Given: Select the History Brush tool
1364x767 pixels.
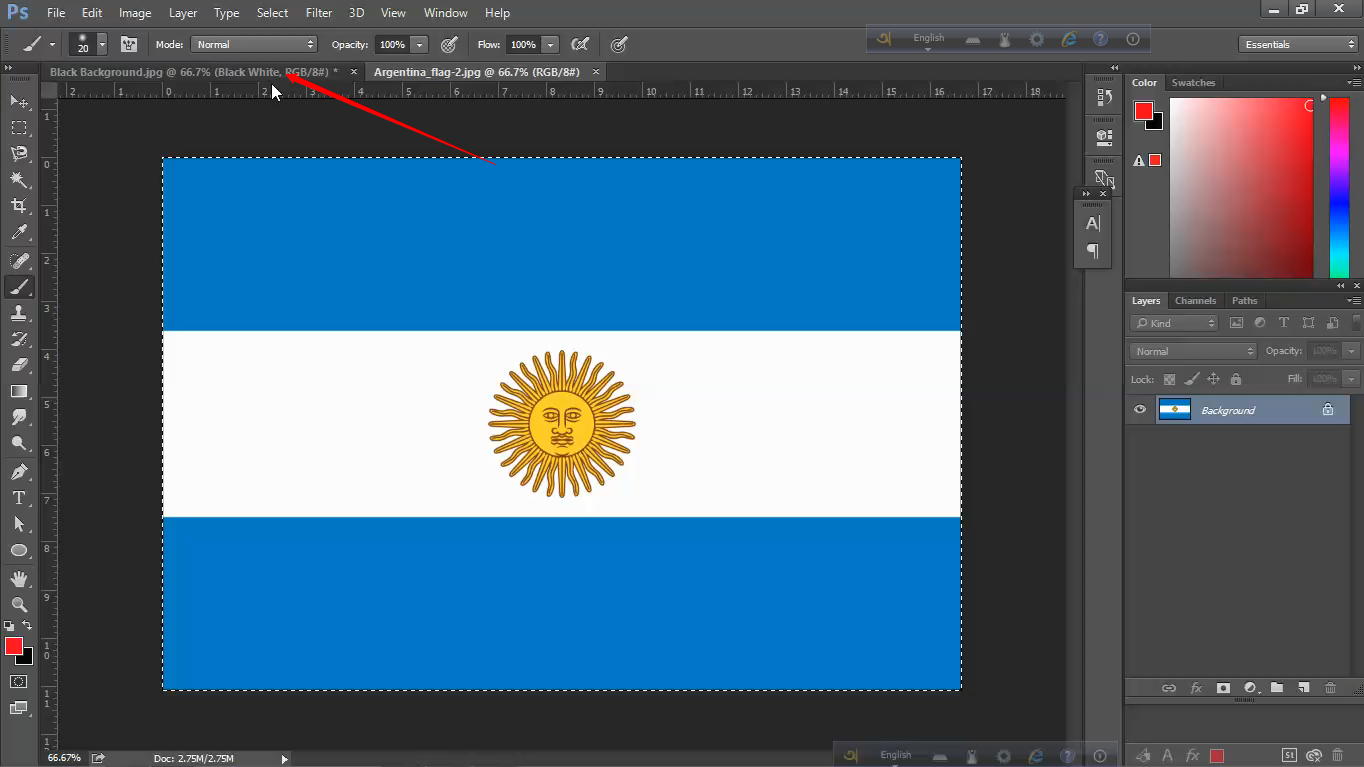Looking at the screenshot, I should (19, 339).
